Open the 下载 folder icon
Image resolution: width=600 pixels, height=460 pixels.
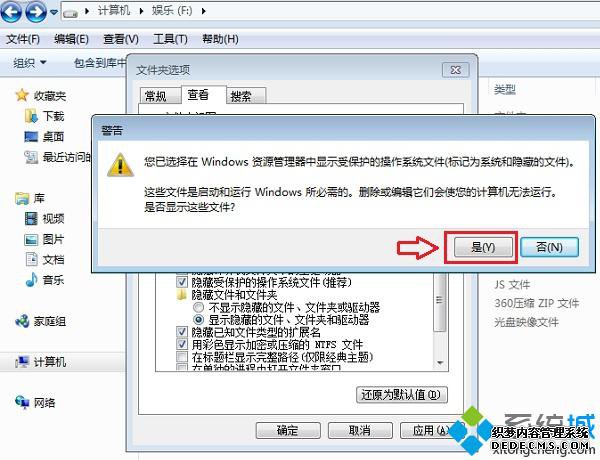coord(31,116)
